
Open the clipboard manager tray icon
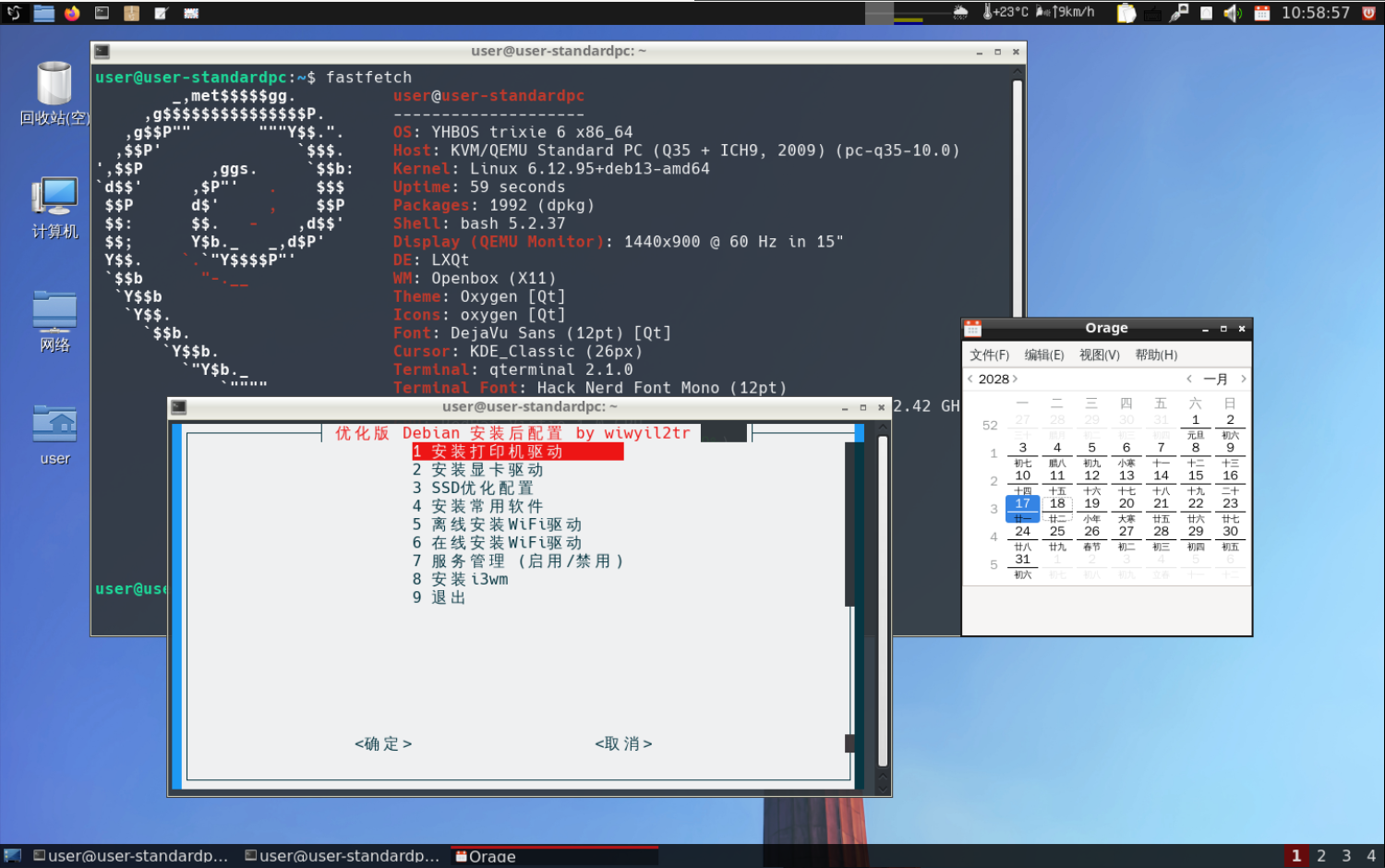[1126, 13]
